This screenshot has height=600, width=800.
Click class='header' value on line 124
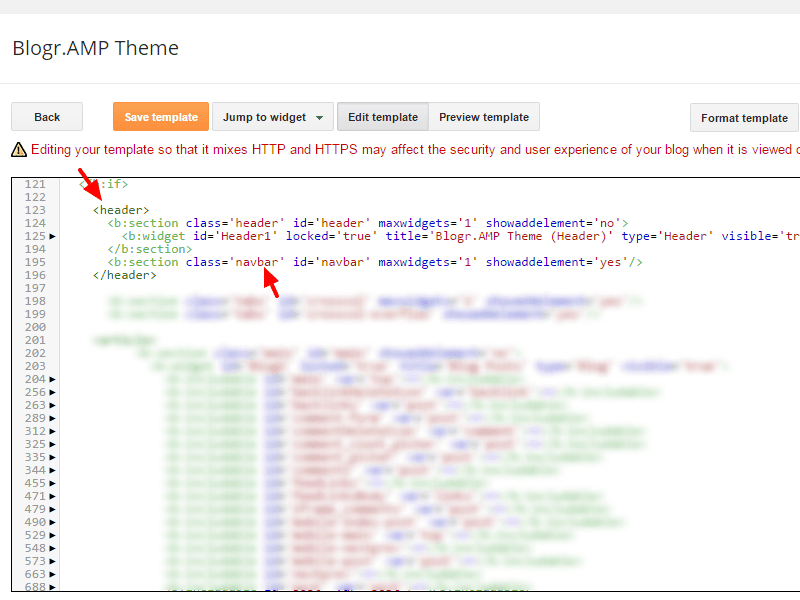[235, 223]
